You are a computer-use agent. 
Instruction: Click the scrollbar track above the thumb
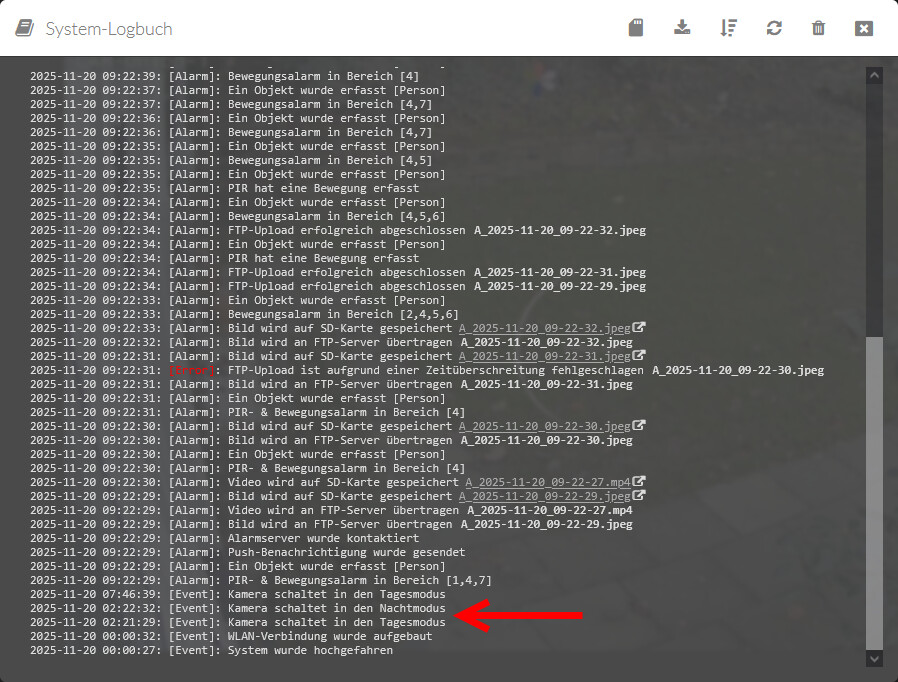point(875,200)
